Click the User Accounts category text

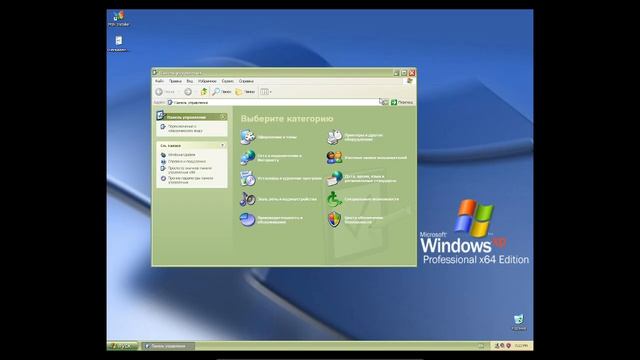coord(376,158)
